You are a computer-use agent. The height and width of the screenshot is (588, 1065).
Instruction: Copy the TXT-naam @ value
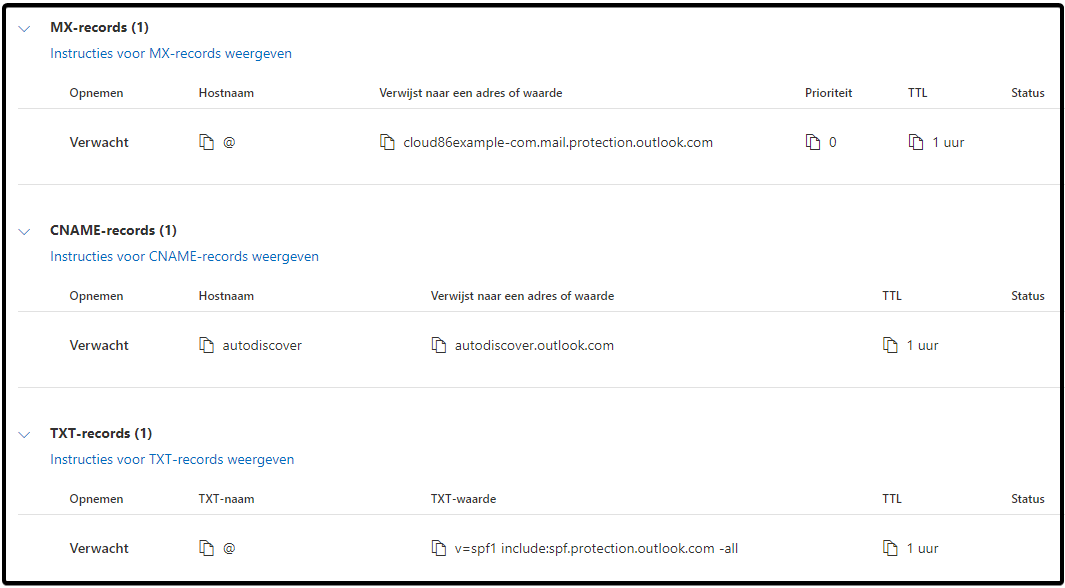206,548
